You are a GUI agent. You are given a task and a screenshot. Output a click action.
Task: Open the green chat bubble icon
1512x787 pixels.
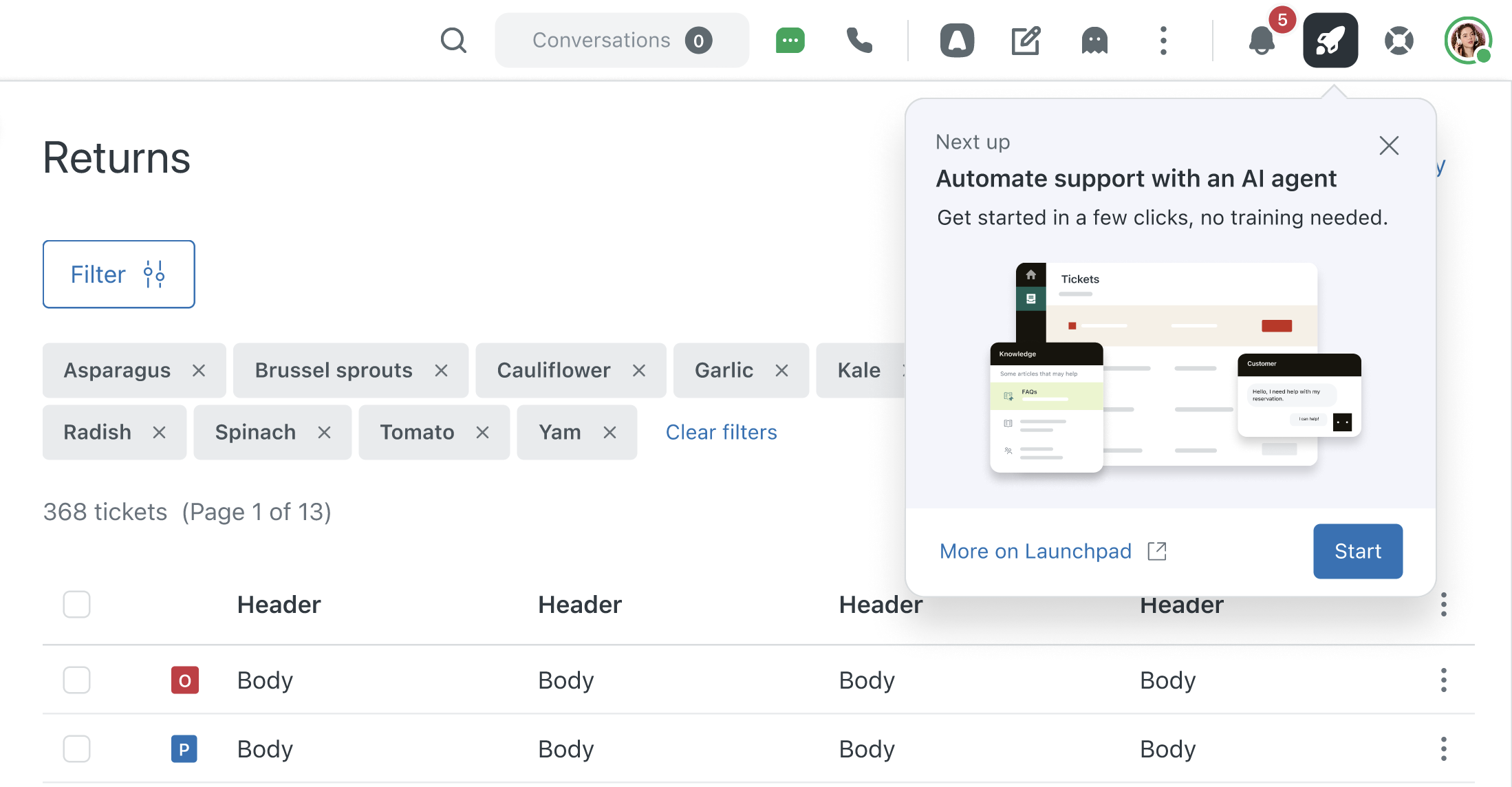pos(790,41)
